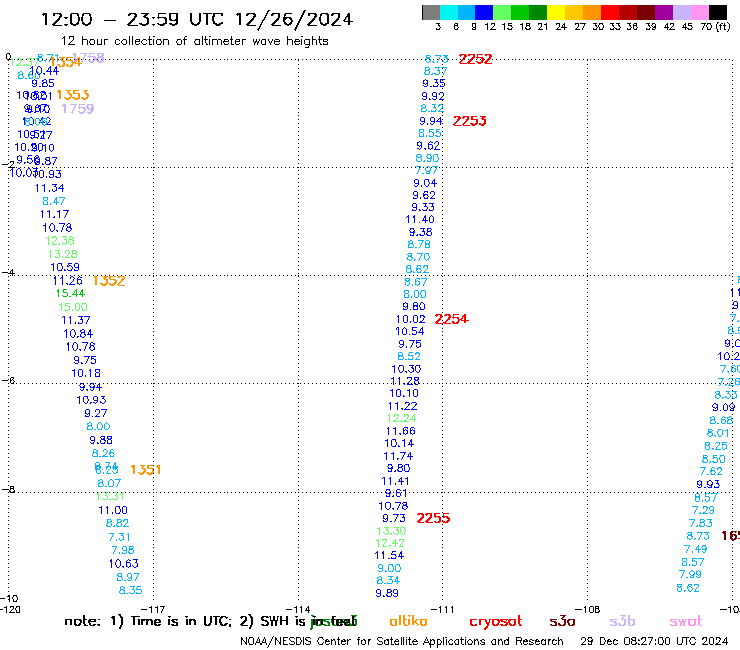Click the 's3b' satellite legend label
740x650 pixels.
[622, 621]
